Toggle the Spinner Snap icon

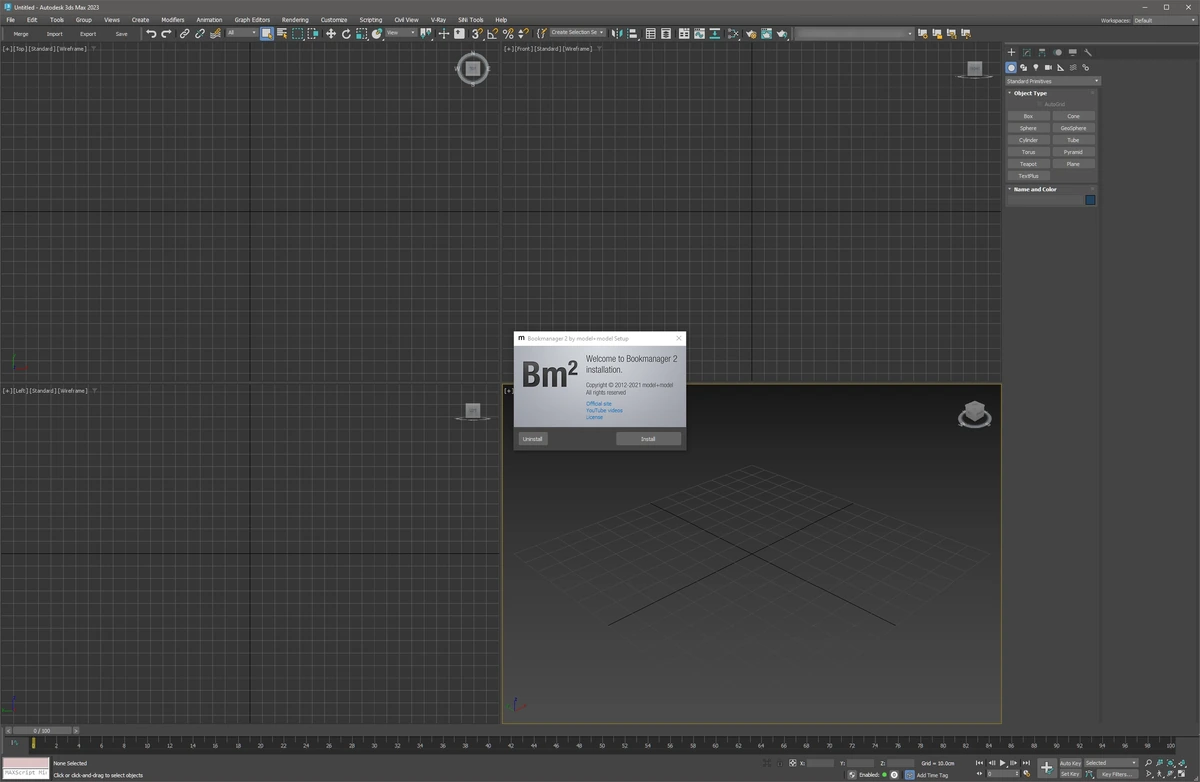click(523, 33)
